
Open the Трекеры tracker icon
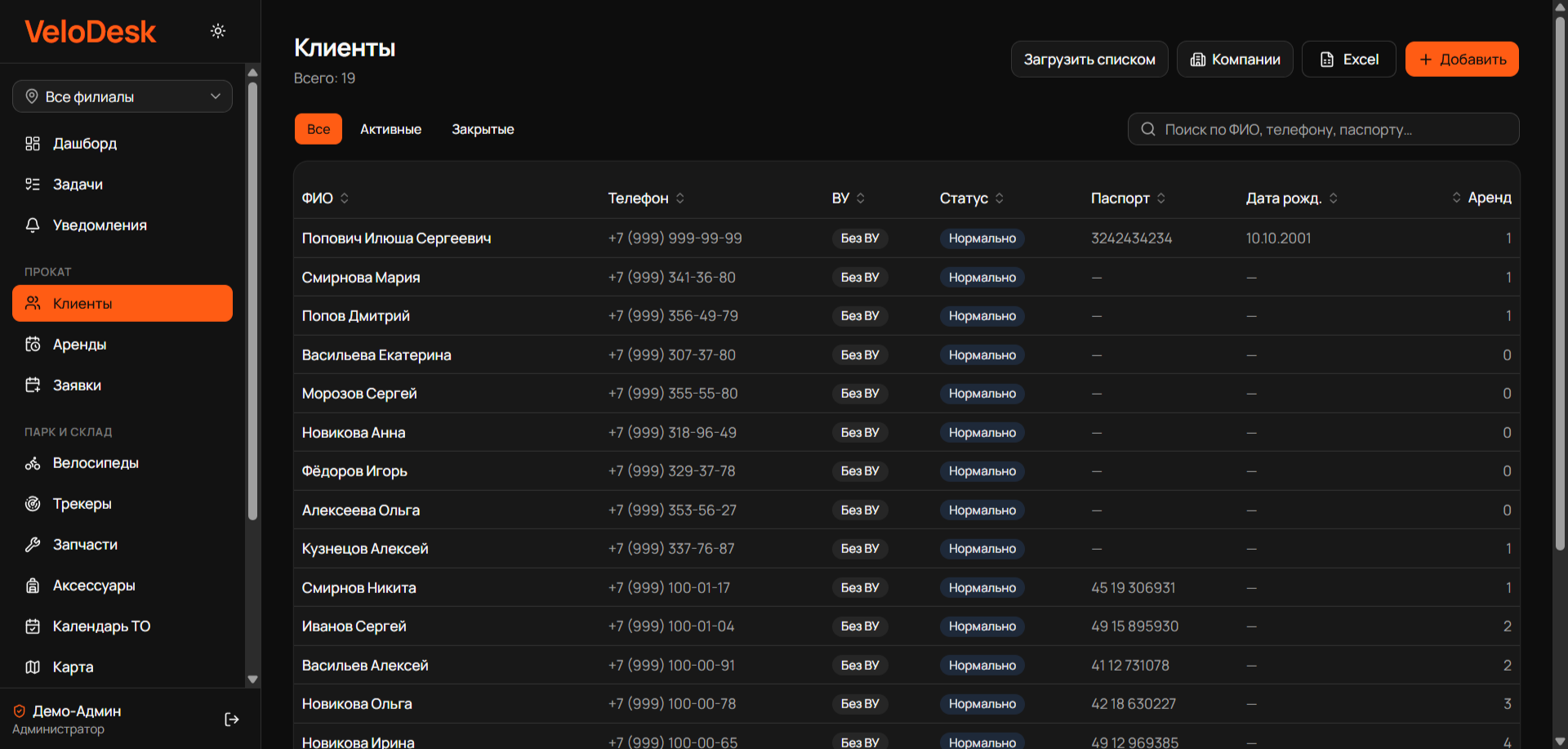tap(33, 504)
